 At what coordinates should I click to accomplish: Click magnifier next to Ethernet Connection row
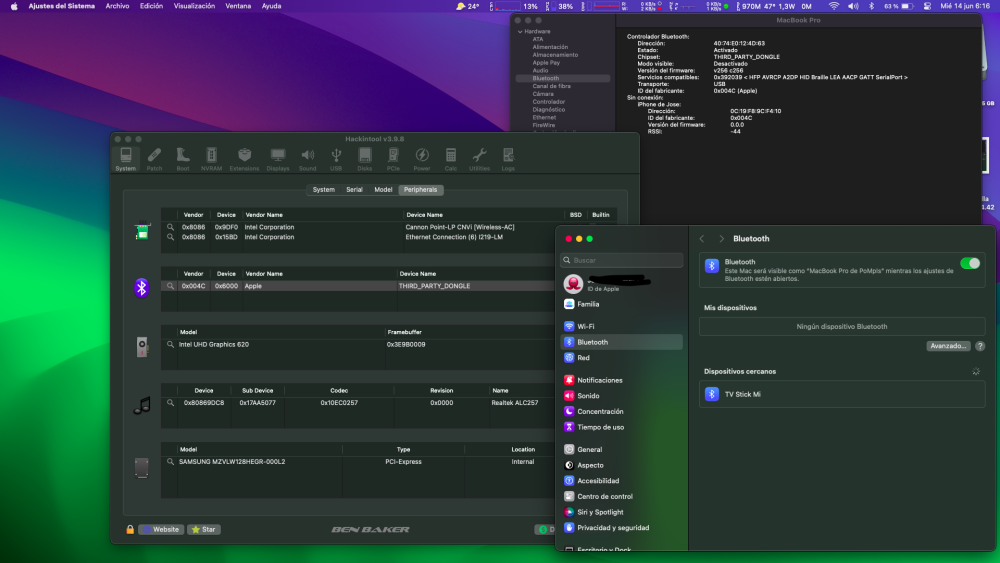(170, 237)
